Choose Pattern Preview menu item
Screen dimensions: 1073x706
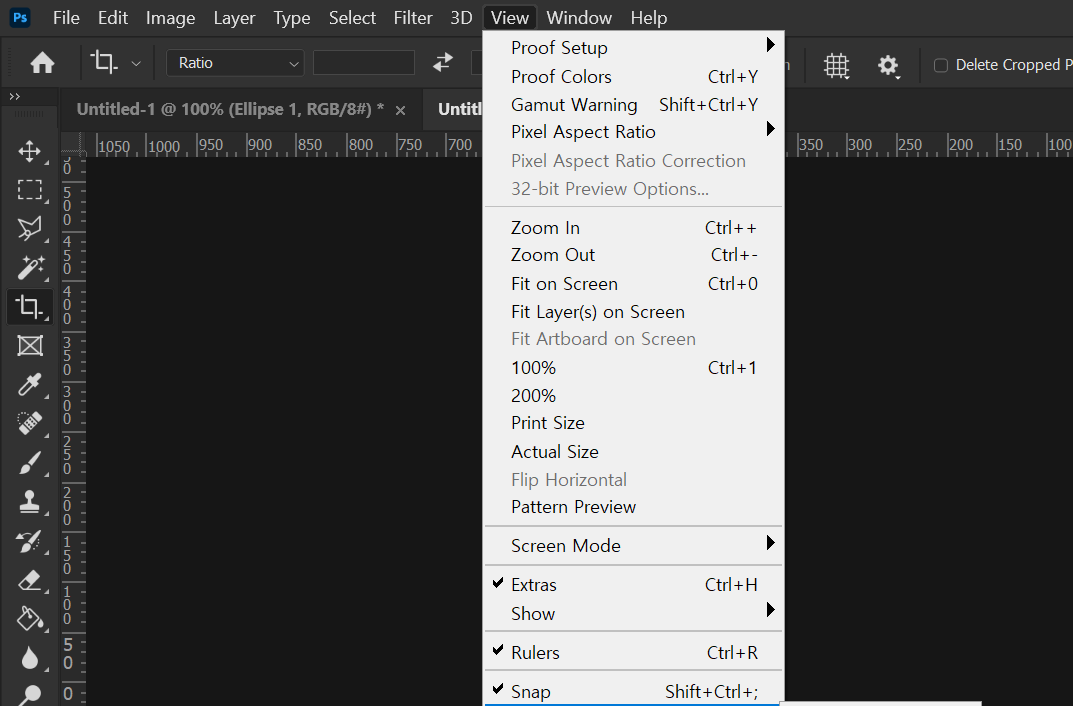[634, 507]
